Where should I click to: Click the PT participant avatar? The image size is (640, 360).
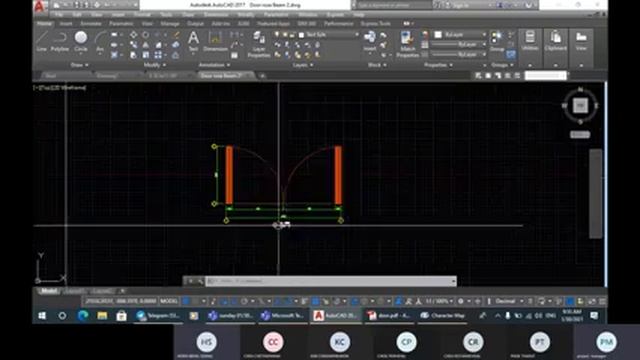(x=540, y=342)
